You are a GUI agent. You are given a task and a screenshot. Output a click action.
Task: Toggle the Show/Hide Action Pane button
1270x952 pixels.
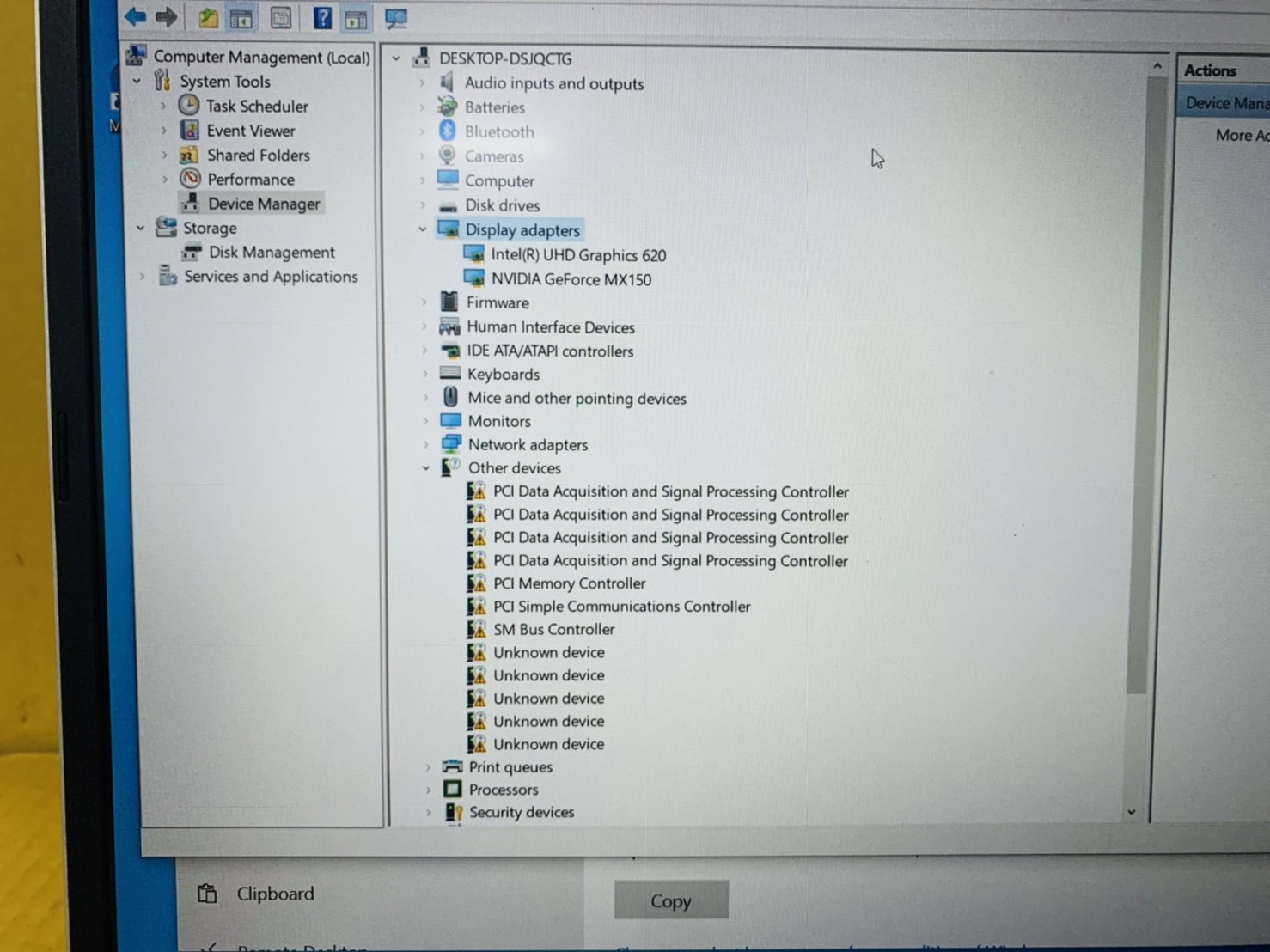pyautogui.click(x=356, y=19)
